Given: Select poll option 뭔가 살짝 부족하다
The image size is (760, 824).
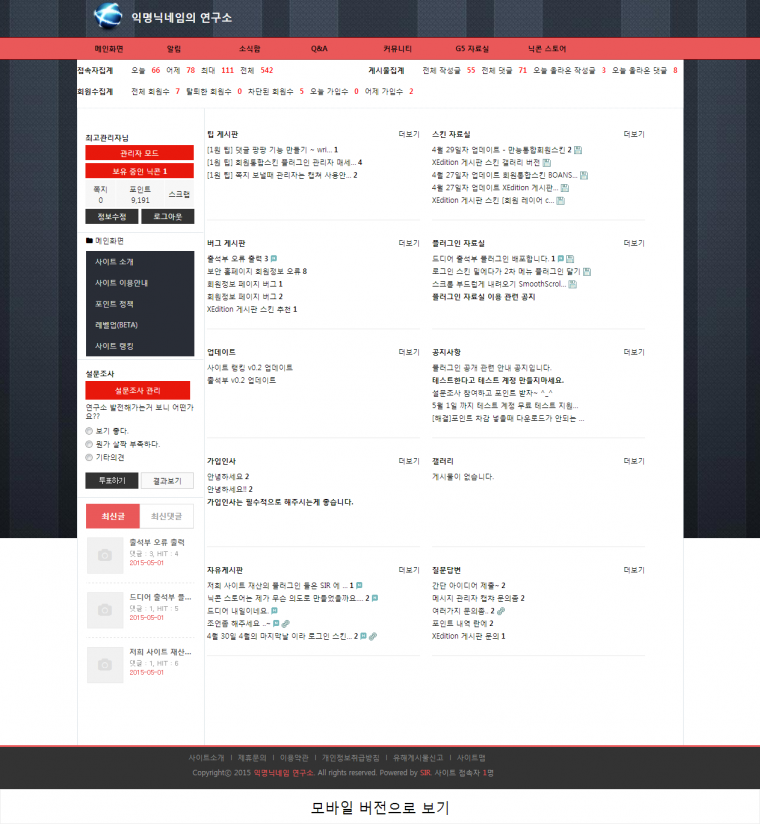Looking at the screenshot, I should (x=89, y=444).
